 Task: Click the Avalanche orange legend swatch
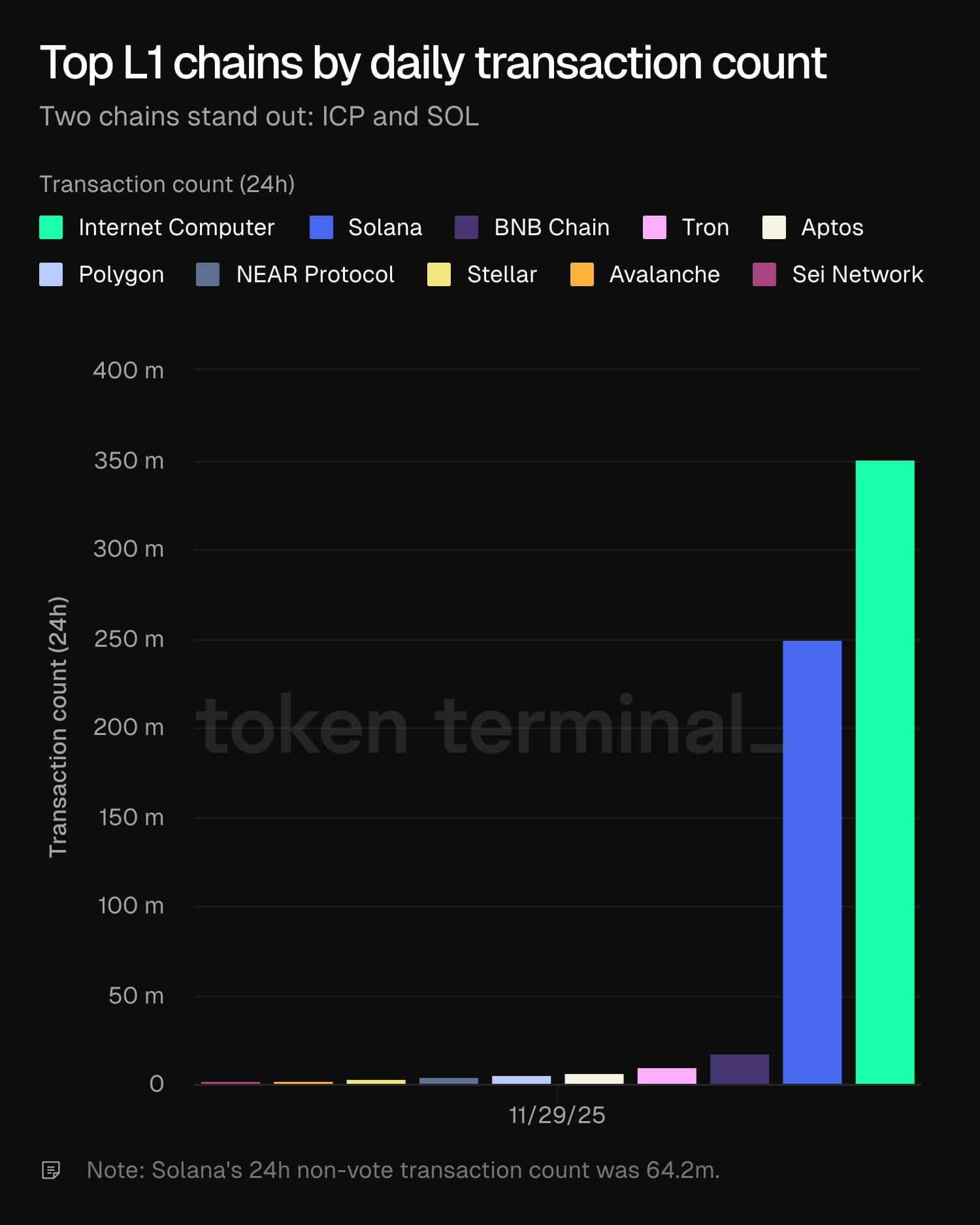582,274
